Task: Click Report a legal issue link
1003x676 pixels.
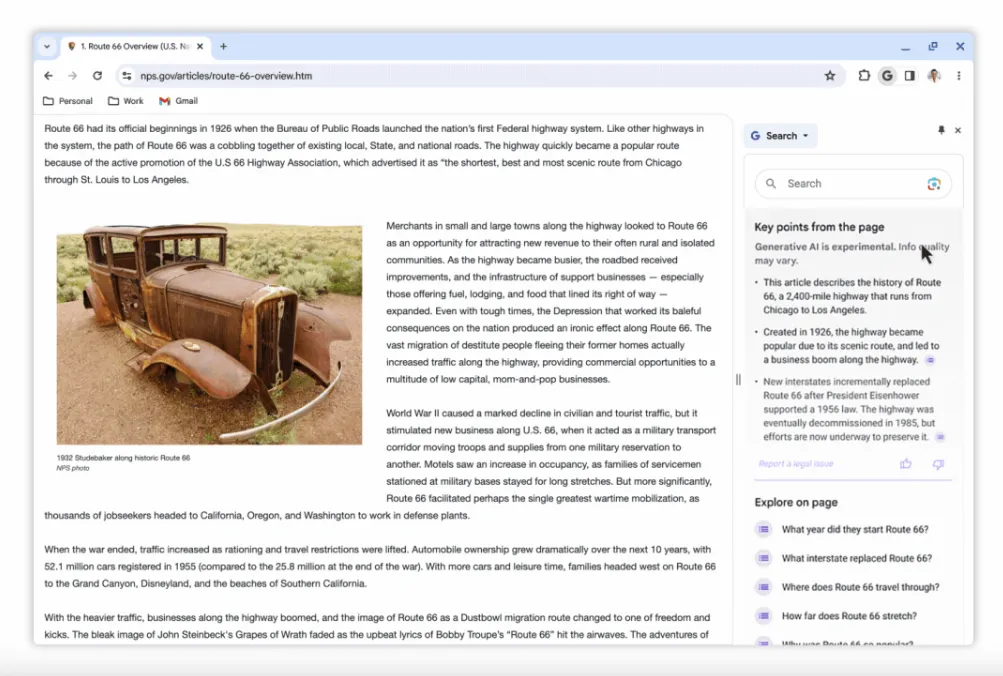Action: pyautogui.click(x=796, y=464)
